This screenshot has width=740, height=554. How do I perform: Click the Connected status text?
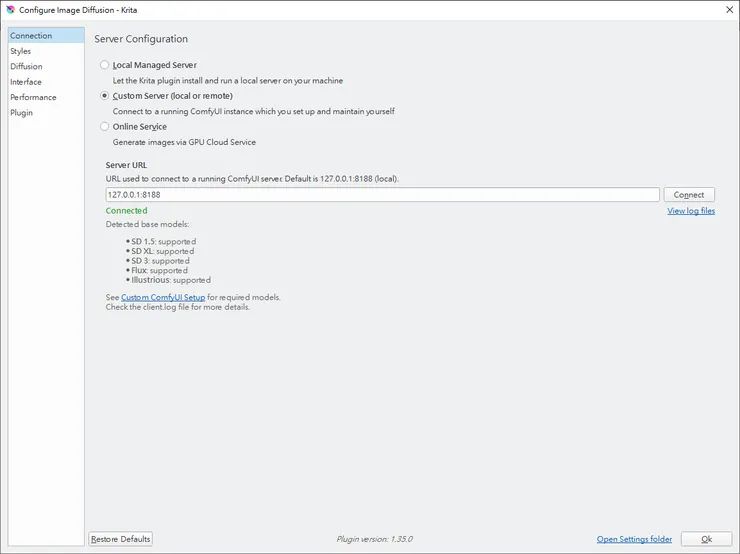126,211
